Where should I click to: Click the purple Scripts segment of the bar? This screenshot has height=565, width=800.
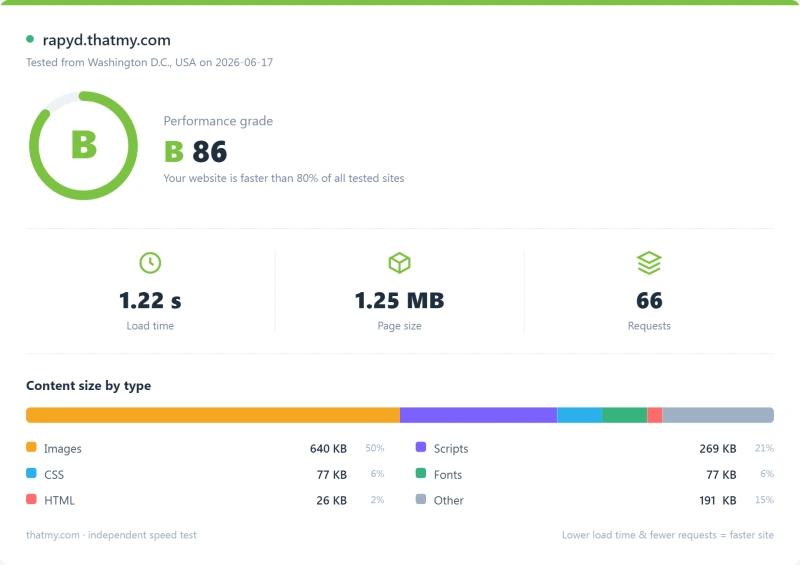click(479, 415)
